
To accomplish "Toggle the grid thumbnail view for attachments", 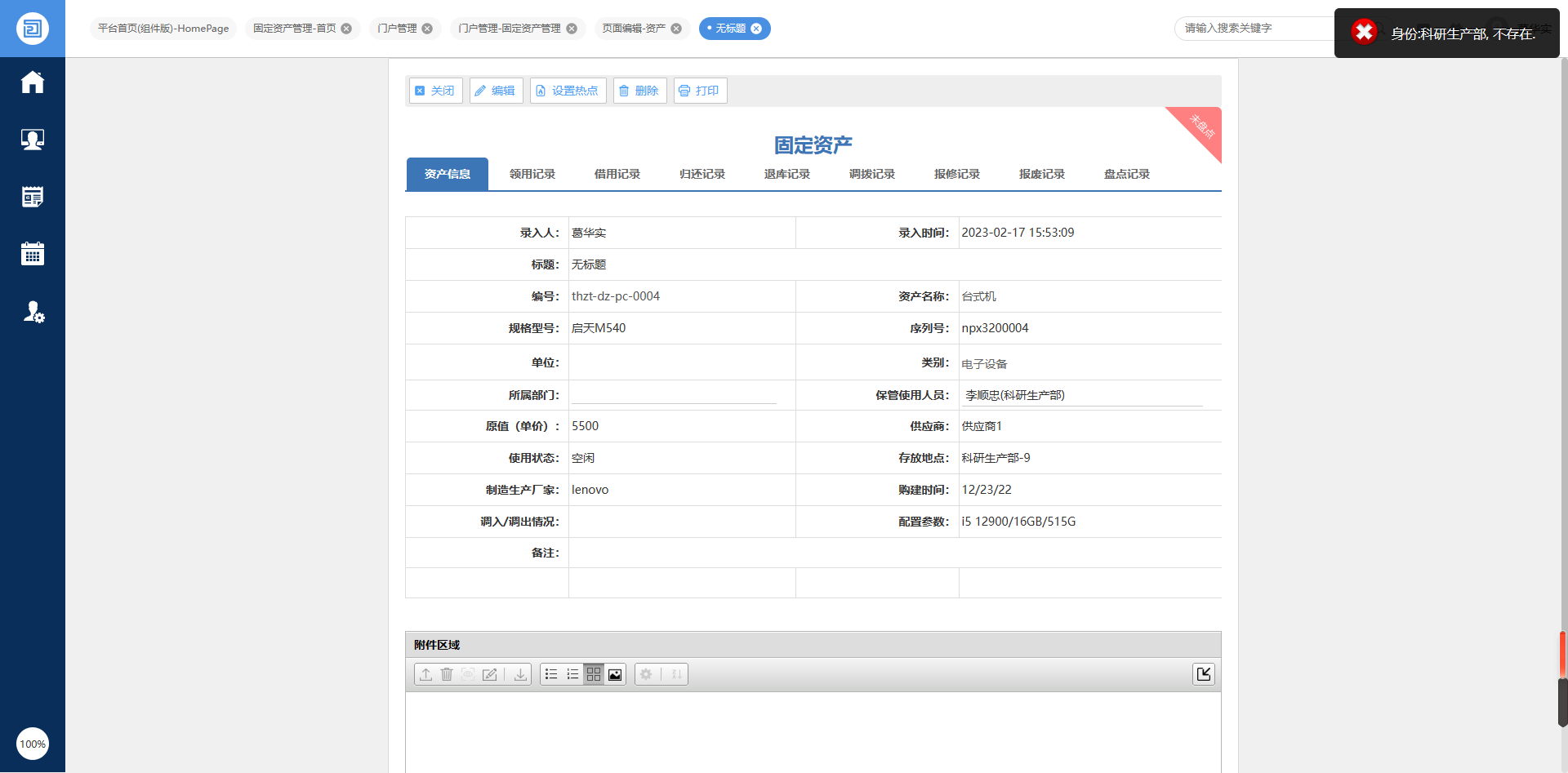I will (594, 674).
